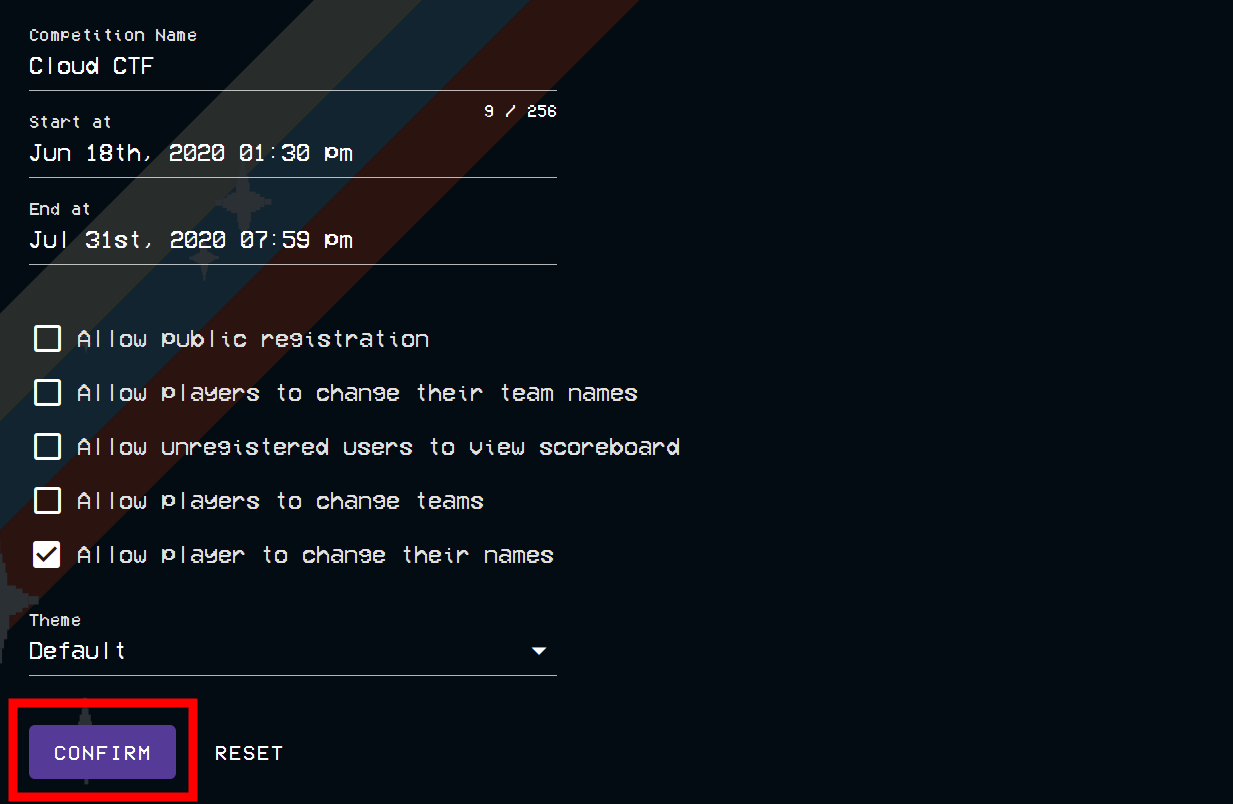Screen dimensions: 1233x804
Task: Click the RESET button
Action: 248,752
